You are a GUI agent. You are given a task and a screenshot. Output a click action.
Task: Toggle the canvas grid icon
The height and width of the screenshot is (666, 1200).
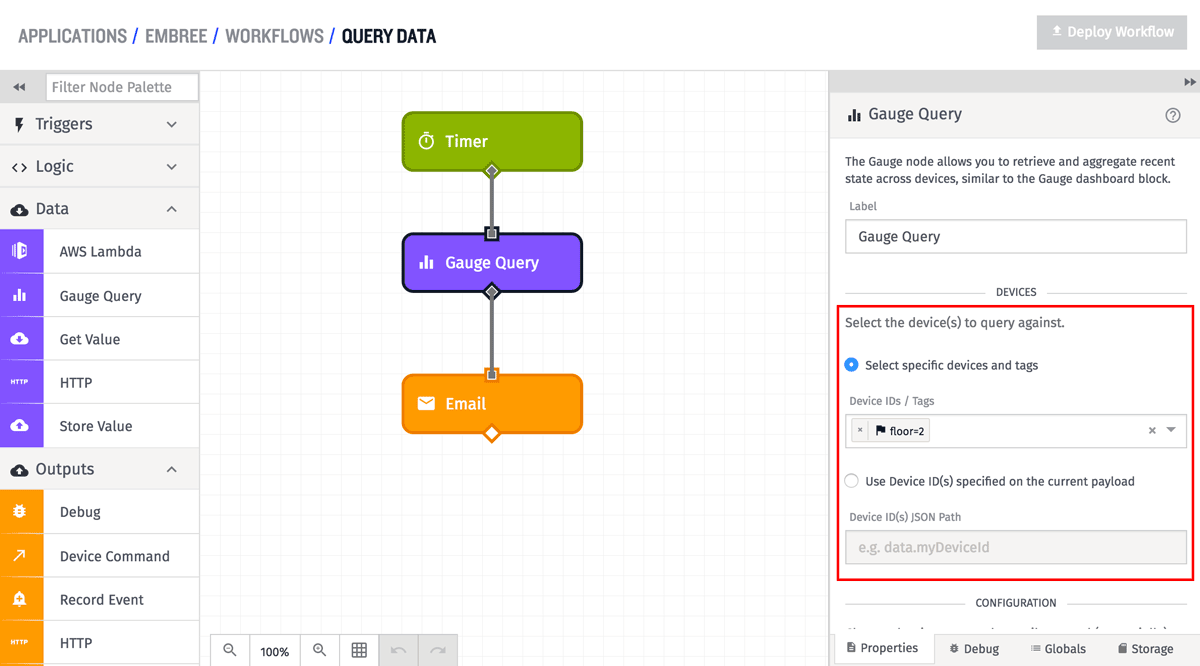359,650
